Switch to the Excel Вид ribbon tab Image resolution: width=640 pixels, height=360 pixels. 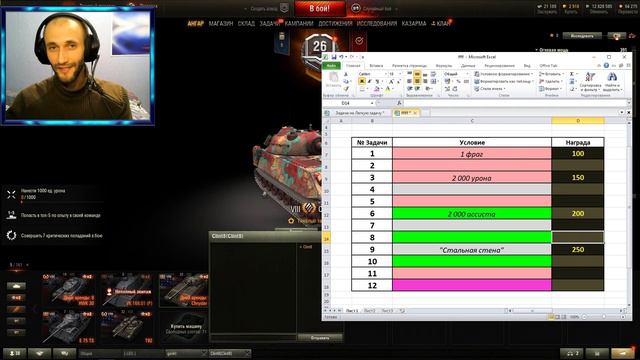(527, 66)
